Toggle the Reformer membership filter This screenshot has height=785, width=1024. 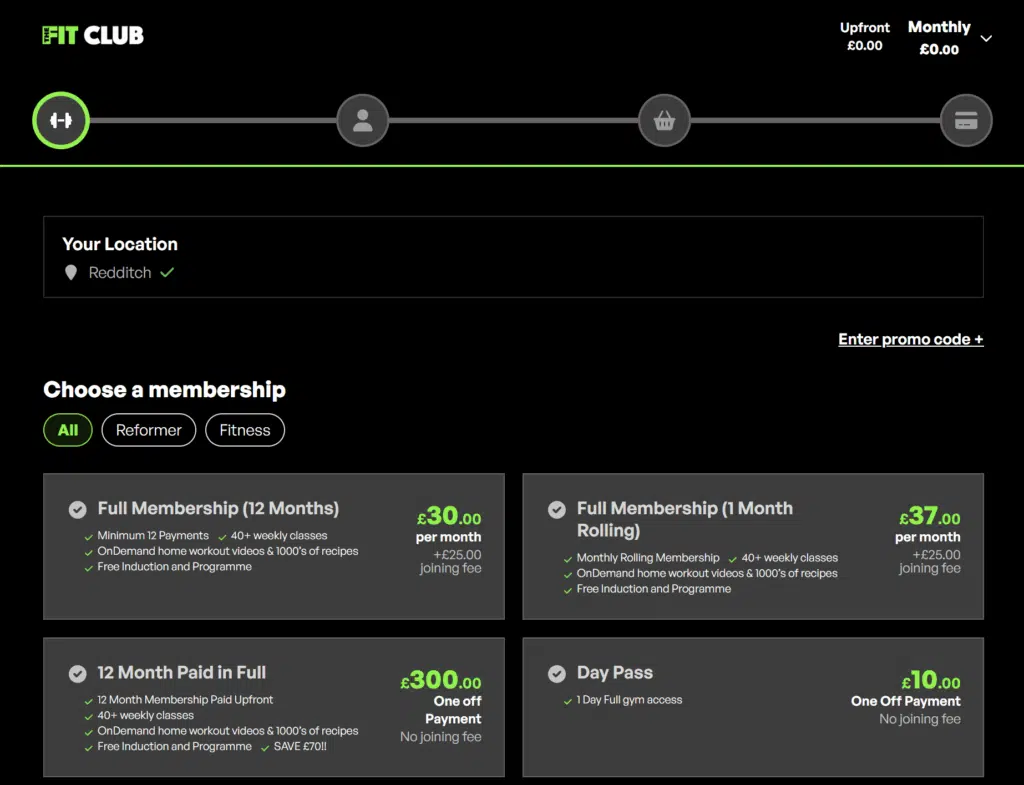coord(148,430)
